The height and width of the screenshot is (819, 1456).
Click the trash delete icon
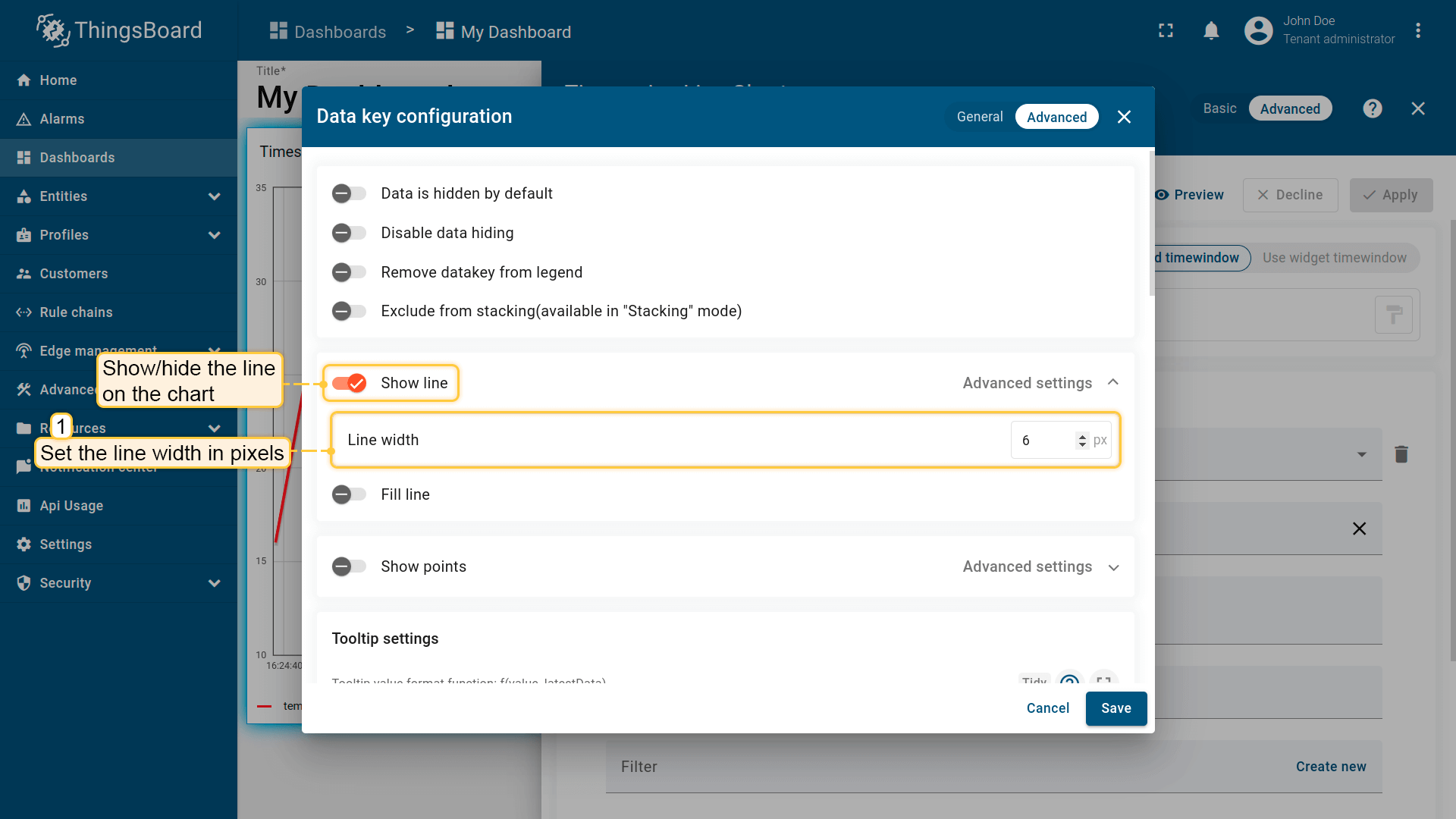(x=1401, y=454)
